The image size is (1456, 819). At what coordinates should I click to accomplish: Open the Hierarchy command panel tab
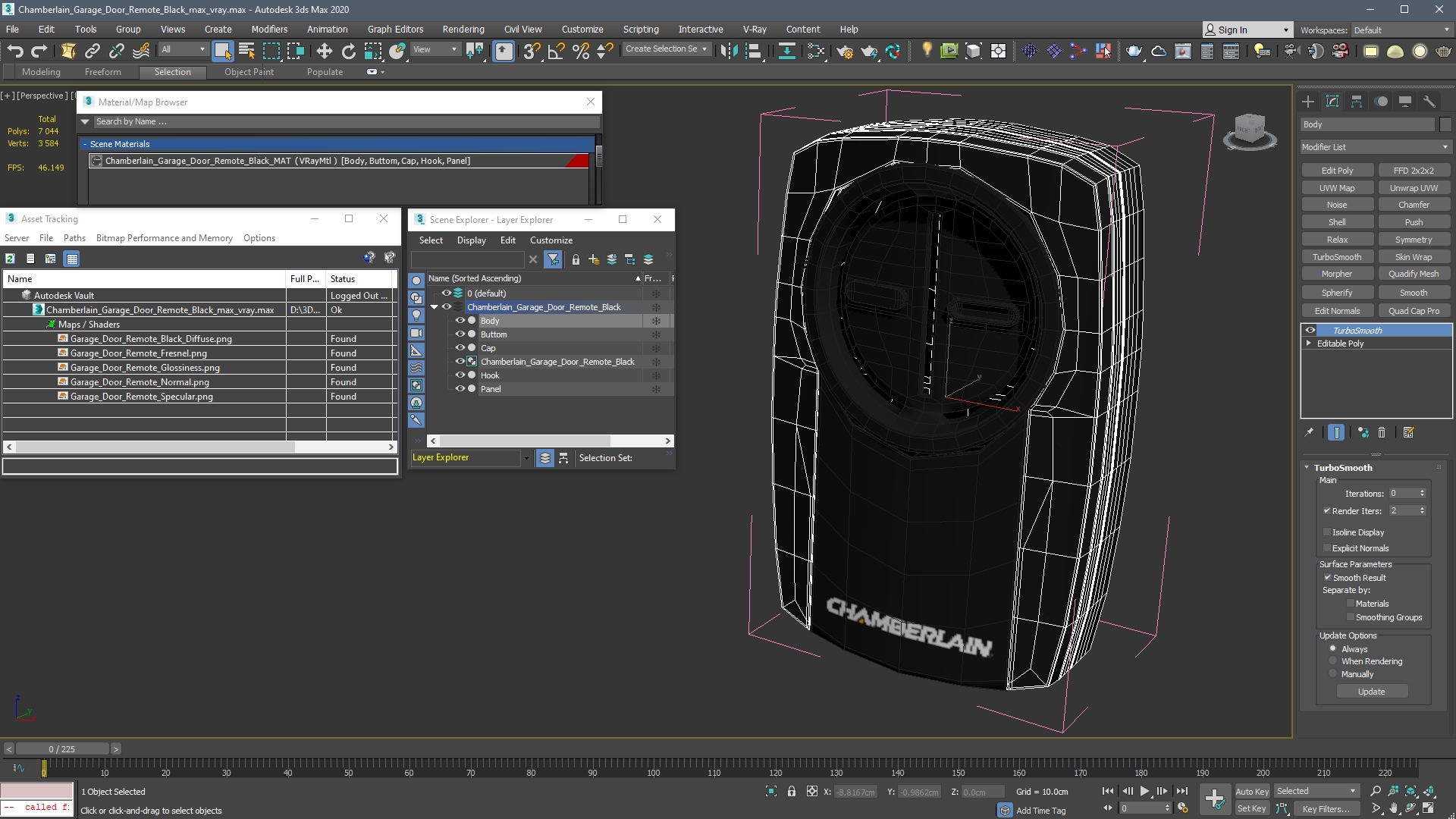[1357, 102]
